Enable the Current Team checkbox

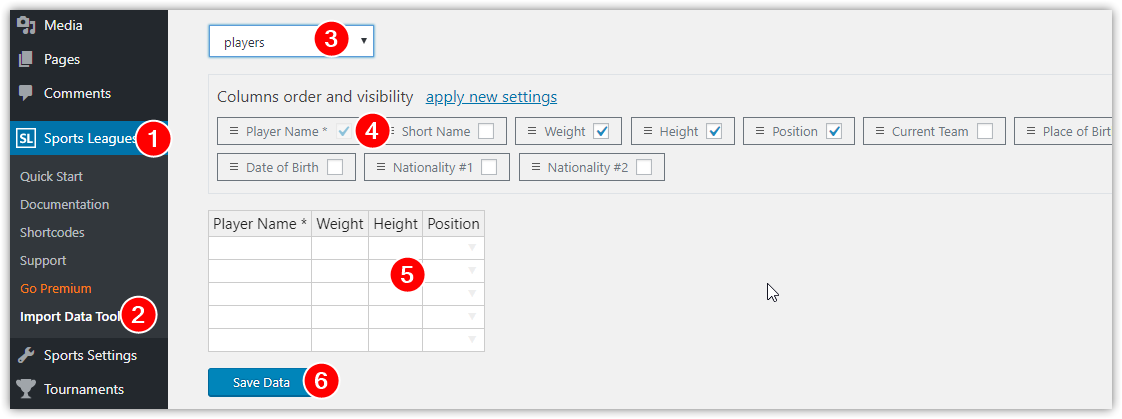(985, 132)
